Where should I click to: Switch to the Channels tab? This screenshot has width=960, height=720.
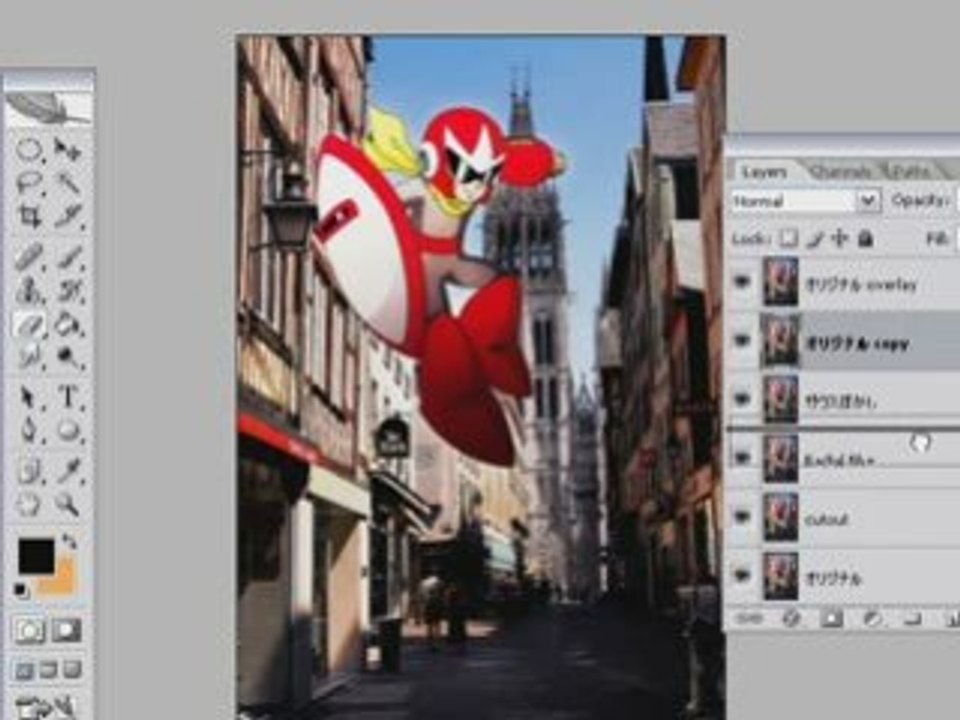[839, 173]
